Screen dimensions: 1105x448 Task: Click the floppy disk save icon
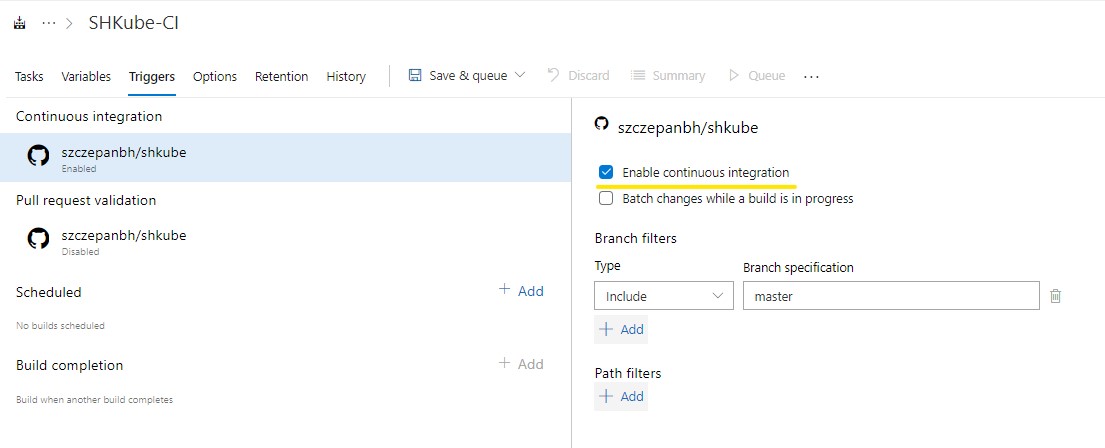click(x=415, y=75)
